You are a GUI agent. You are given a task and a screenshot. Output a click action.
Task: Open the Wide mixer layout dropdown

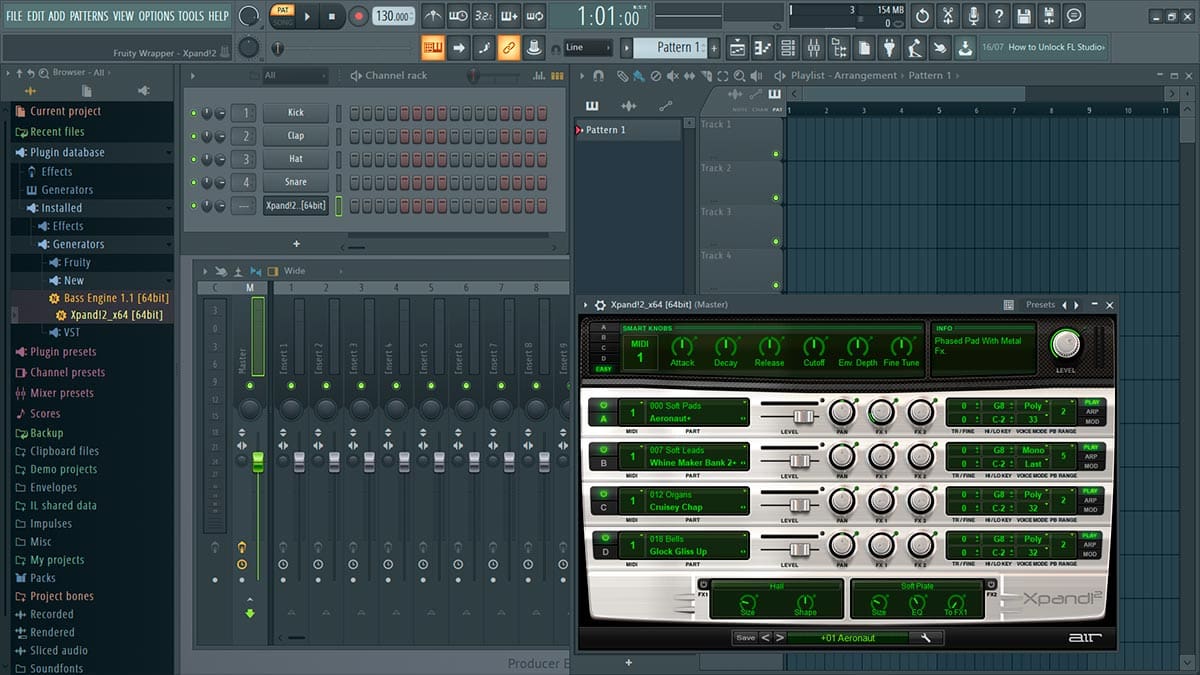click(311, 271)
